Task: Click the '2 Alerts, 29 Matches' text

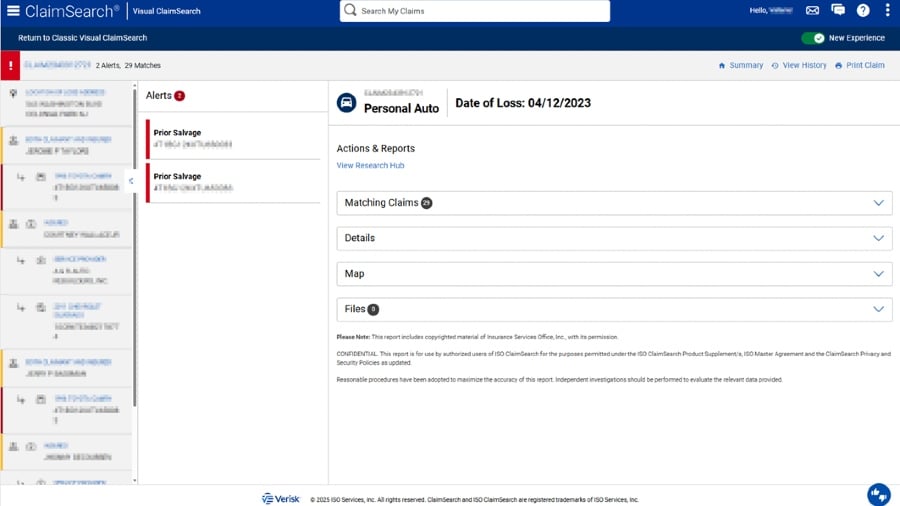Action: [128, 65]
